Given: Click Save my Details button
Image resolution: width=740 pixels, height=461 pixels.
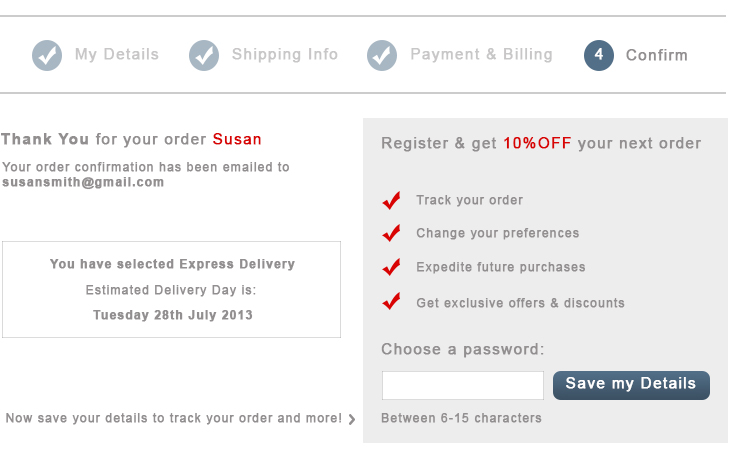Looking at the screenshot, I should 631,385.
